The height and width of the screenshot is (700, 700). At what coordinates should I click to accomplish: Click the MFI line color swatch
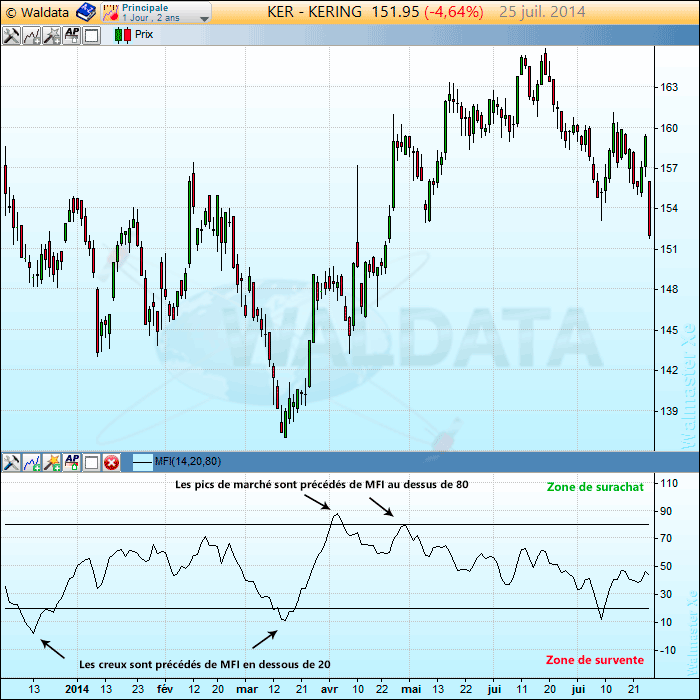point(142,462)
